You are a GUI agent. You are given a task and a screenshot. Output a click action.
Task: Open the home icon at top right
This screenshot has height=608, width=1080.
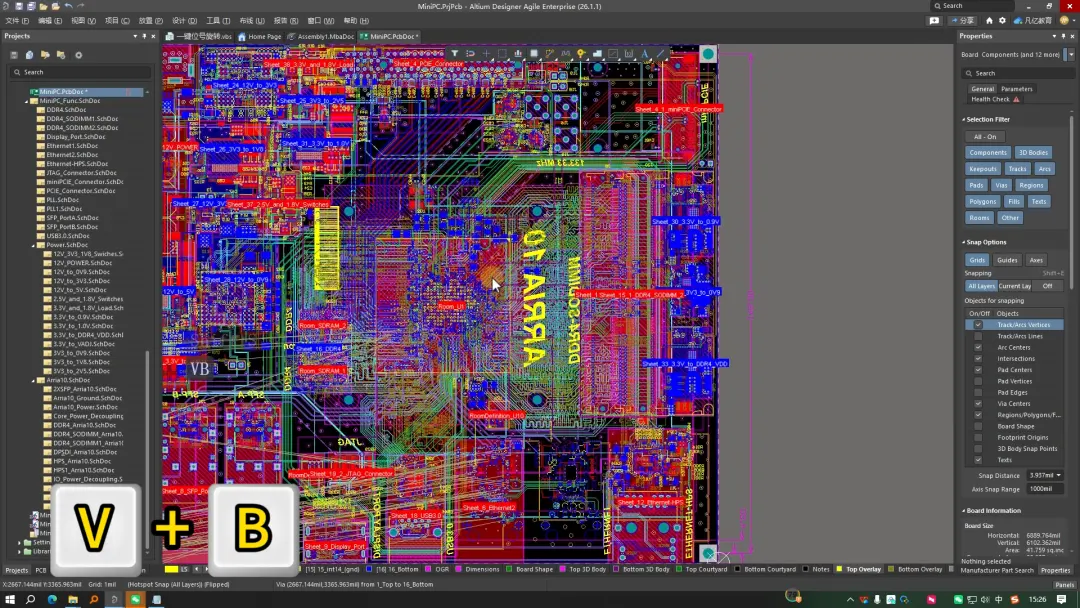[x=989, y=21]
